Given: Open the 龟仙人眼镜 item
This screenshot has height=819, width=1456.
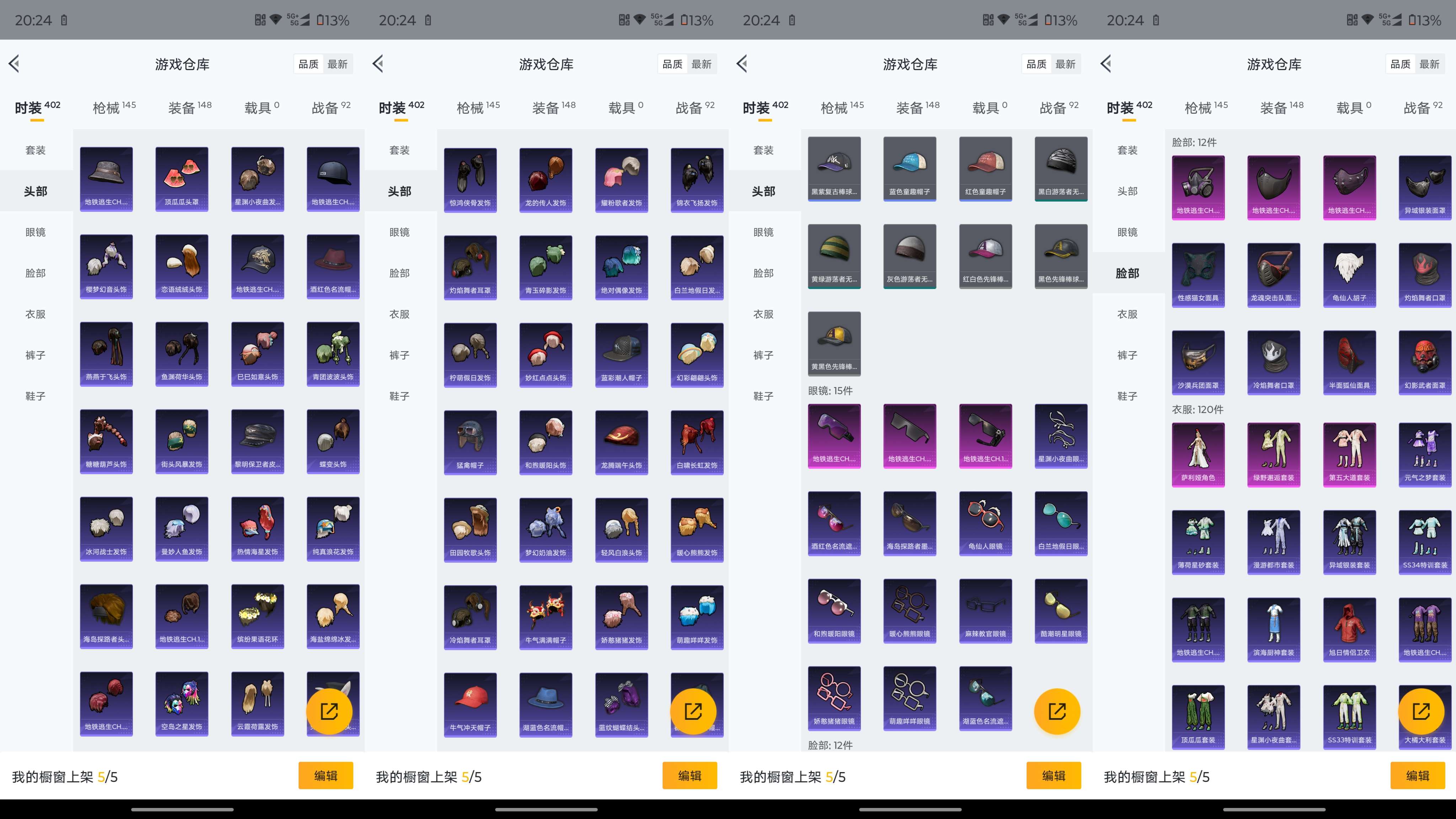Looking at the screenshot, I should (985, 523).
